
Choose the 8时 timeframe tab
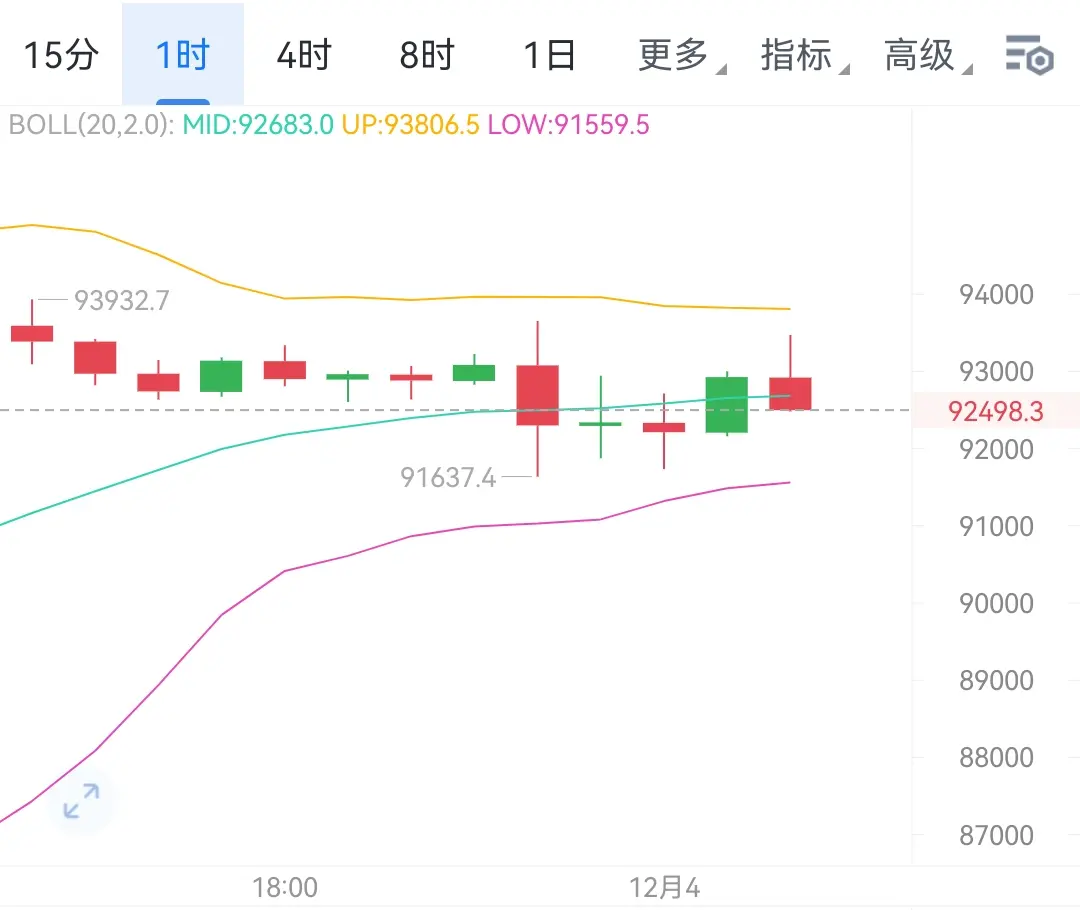427,54
